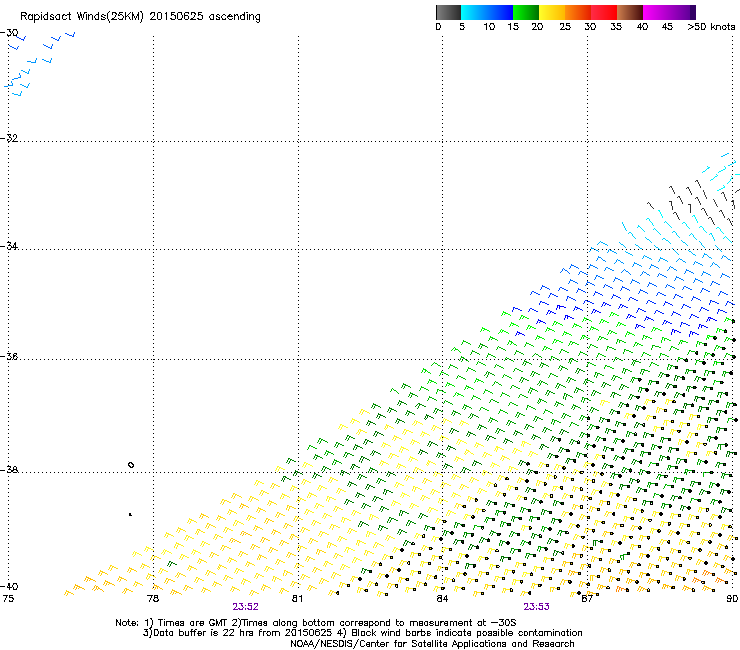Click the green 15-20 knots color band

tap(525, 12)
